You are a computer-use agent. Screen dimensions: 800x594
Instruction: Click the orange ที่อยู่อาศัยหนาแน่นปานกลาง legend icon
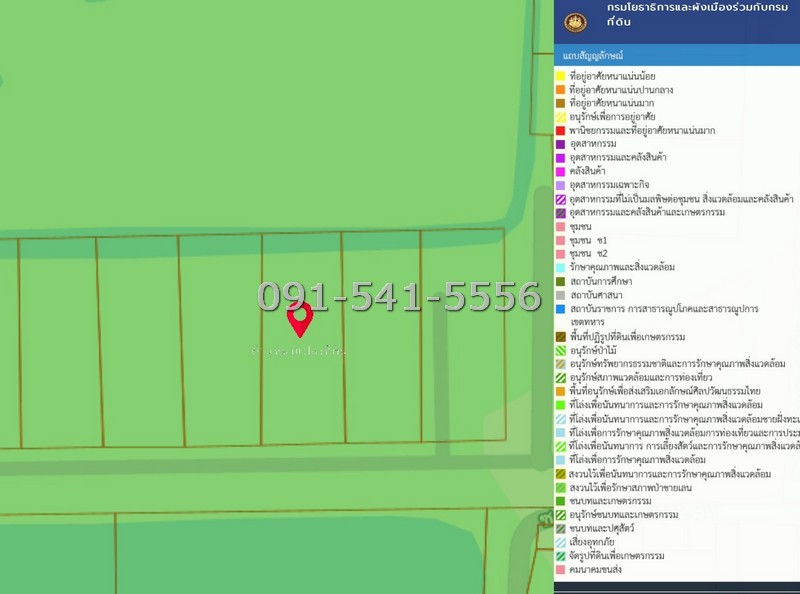click(561, 90)
